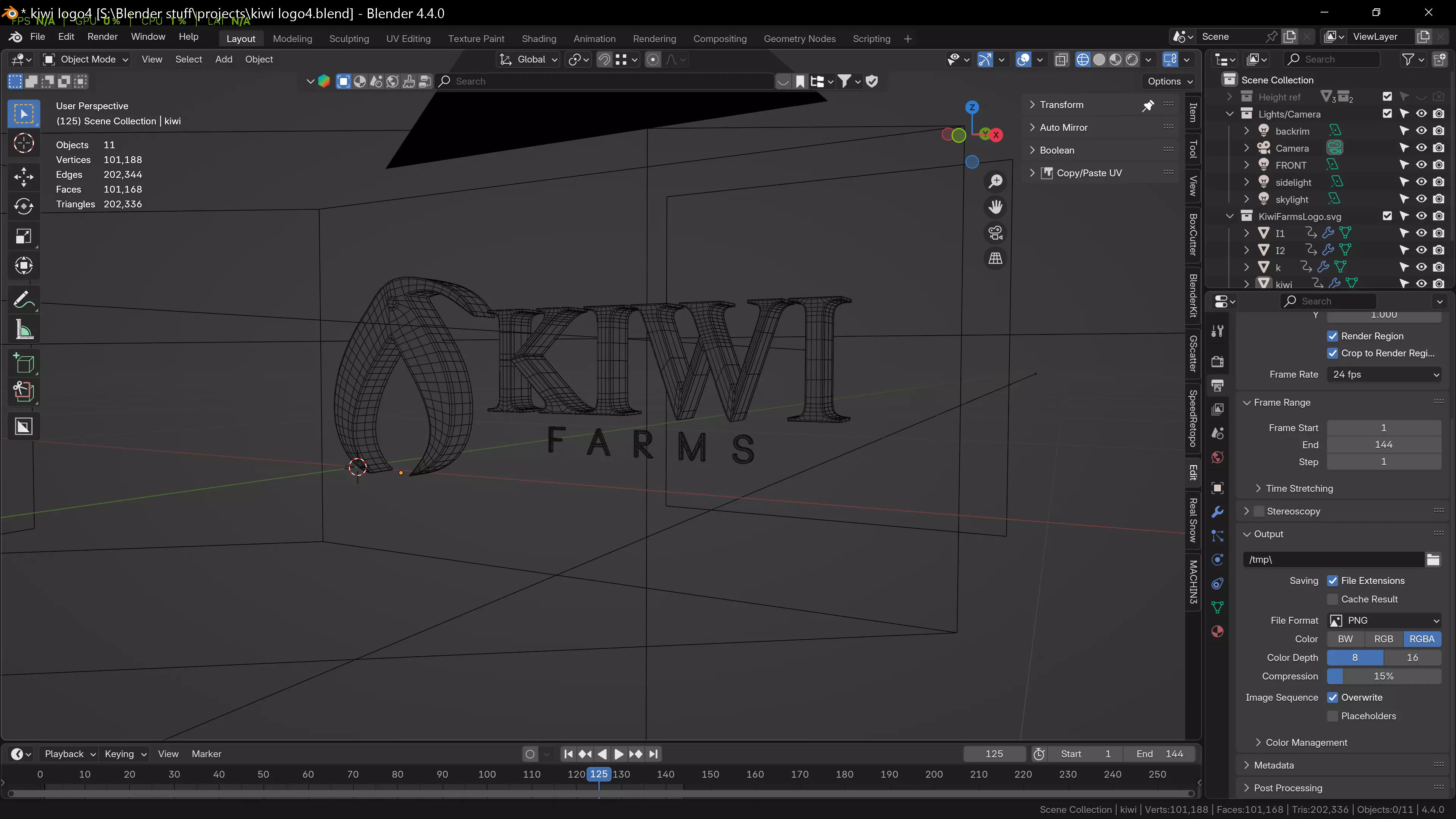1456x819 pixels.
Task: Open the Physics properties tab icon
Action: pyautogui.click(x=1218, y=560)
